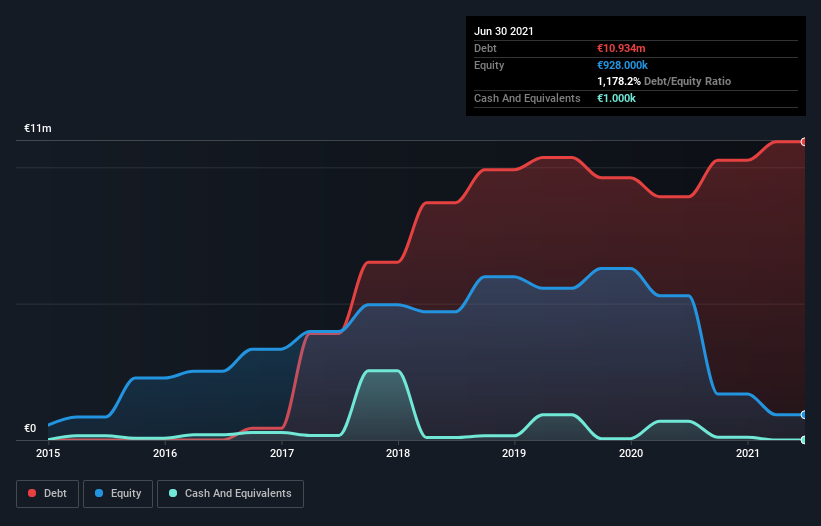Click the €11m y-axis label
The height and width of the screenshot is (526, 821).
click(38, 128)
